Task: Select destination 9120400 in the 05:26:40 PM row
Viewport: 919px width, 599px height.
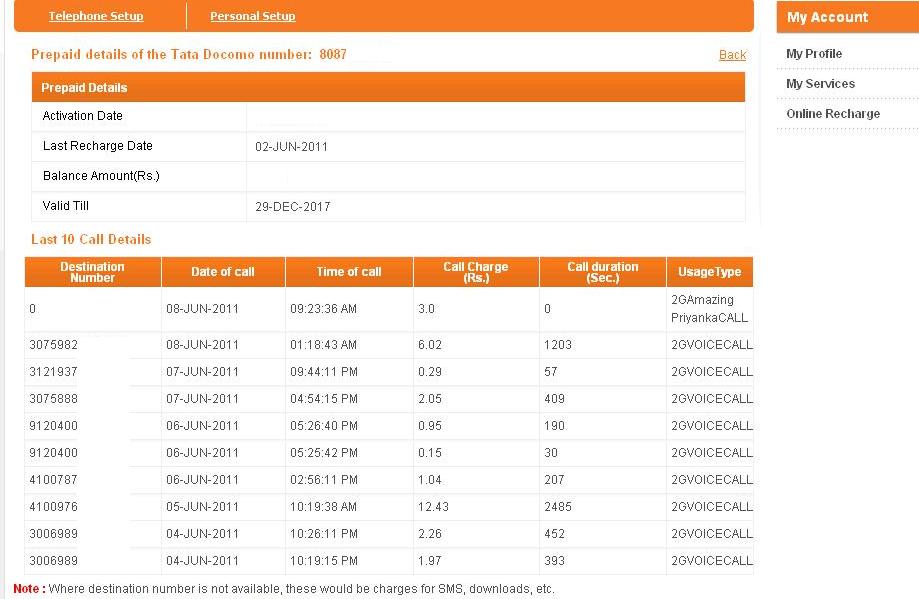Action: click(x=53, y=426)
